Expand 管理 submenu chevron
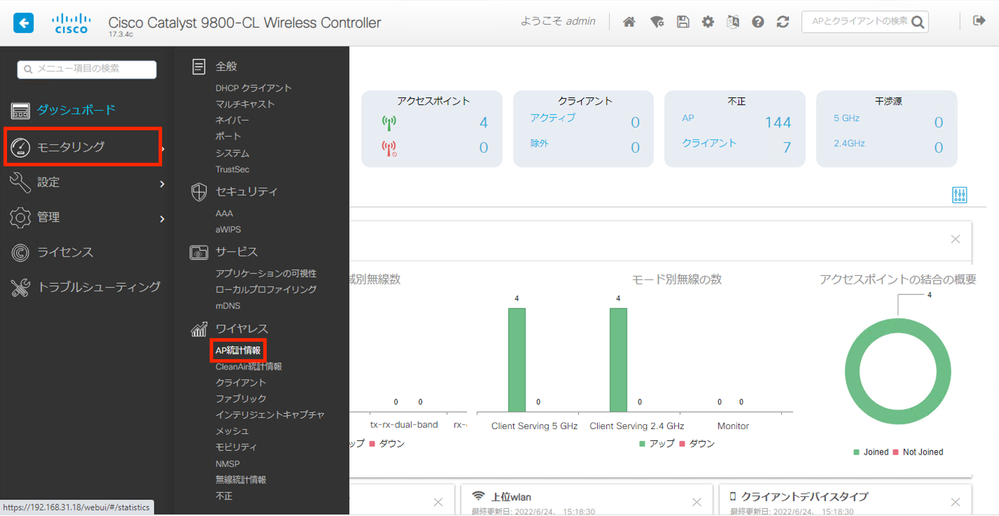The image size is (999, 516). click(x=162, y=219)
